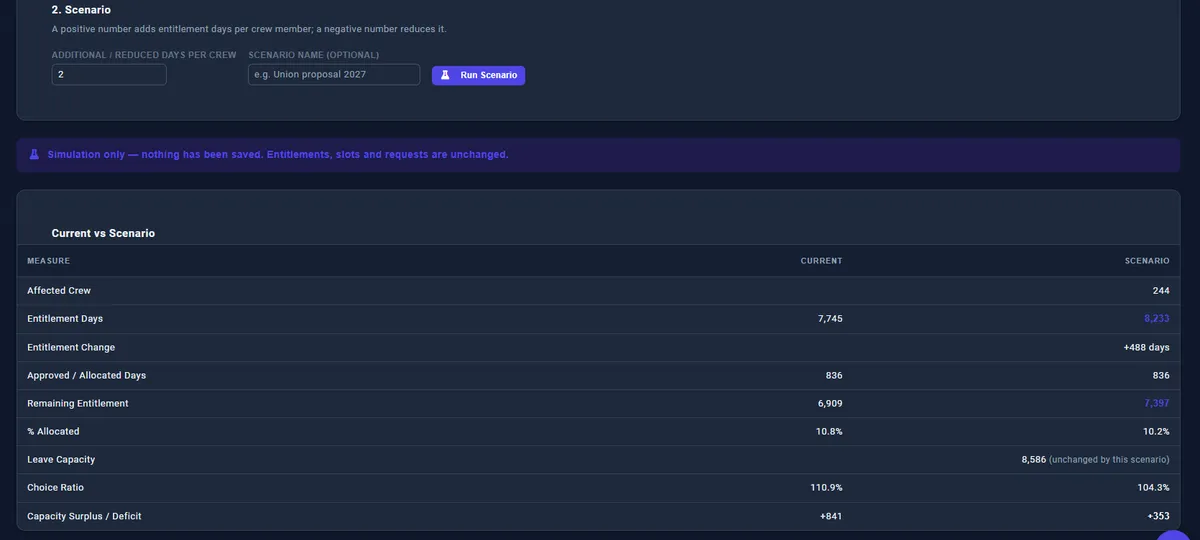1200x540 pixels.
Task: Click the SCENARIO column header
Action: pos(1147,261)
